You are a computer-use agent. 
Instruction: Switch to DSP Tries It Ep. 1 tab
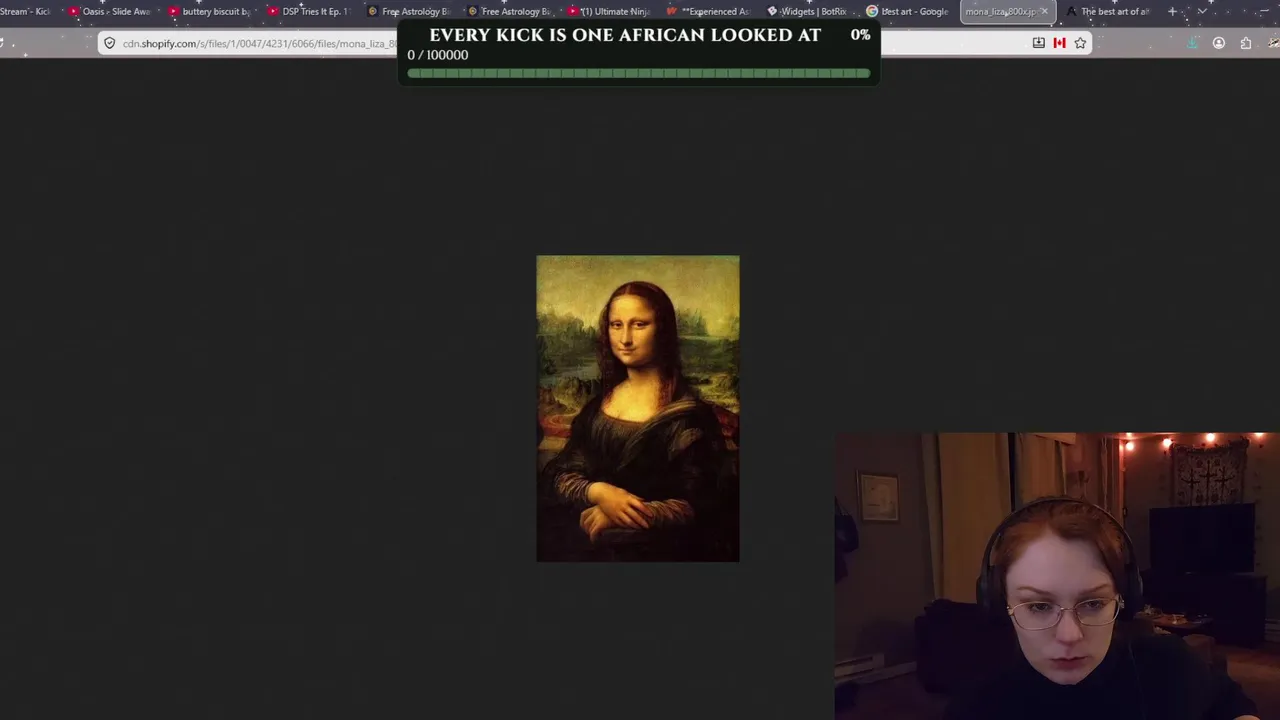click(309, 11)
